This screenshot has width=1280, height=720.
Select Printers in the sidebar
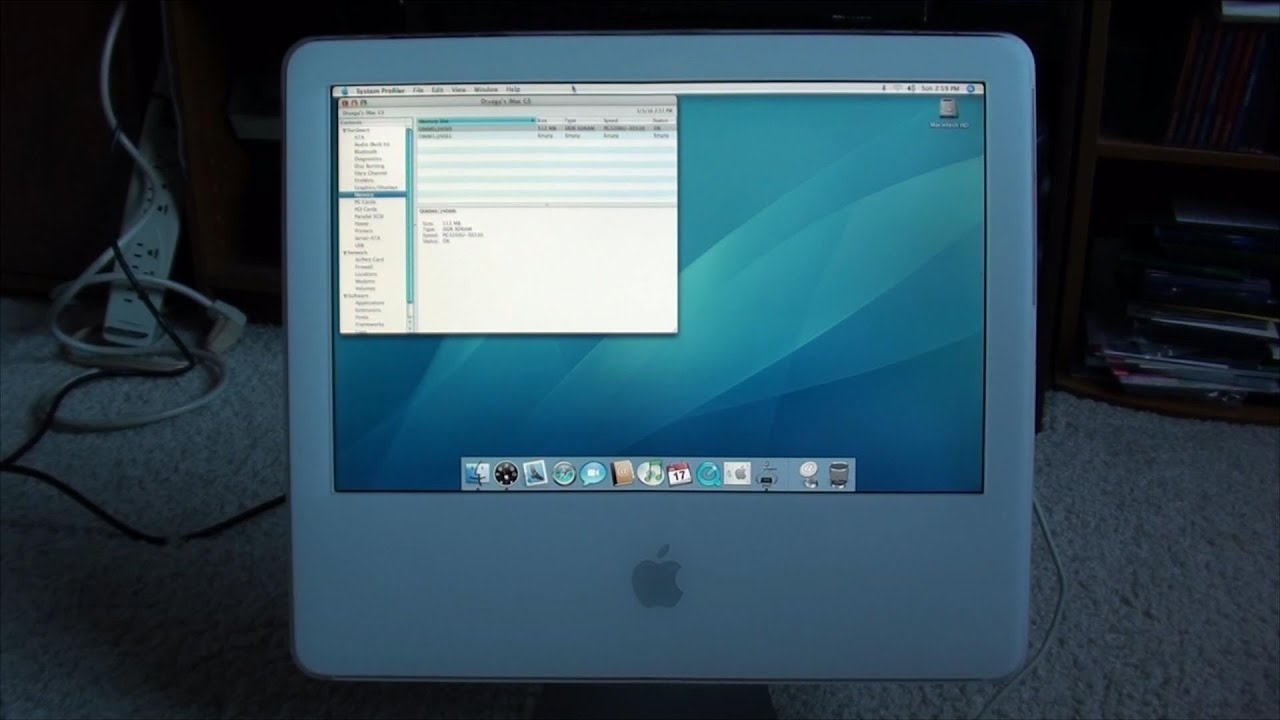(364, 231)
